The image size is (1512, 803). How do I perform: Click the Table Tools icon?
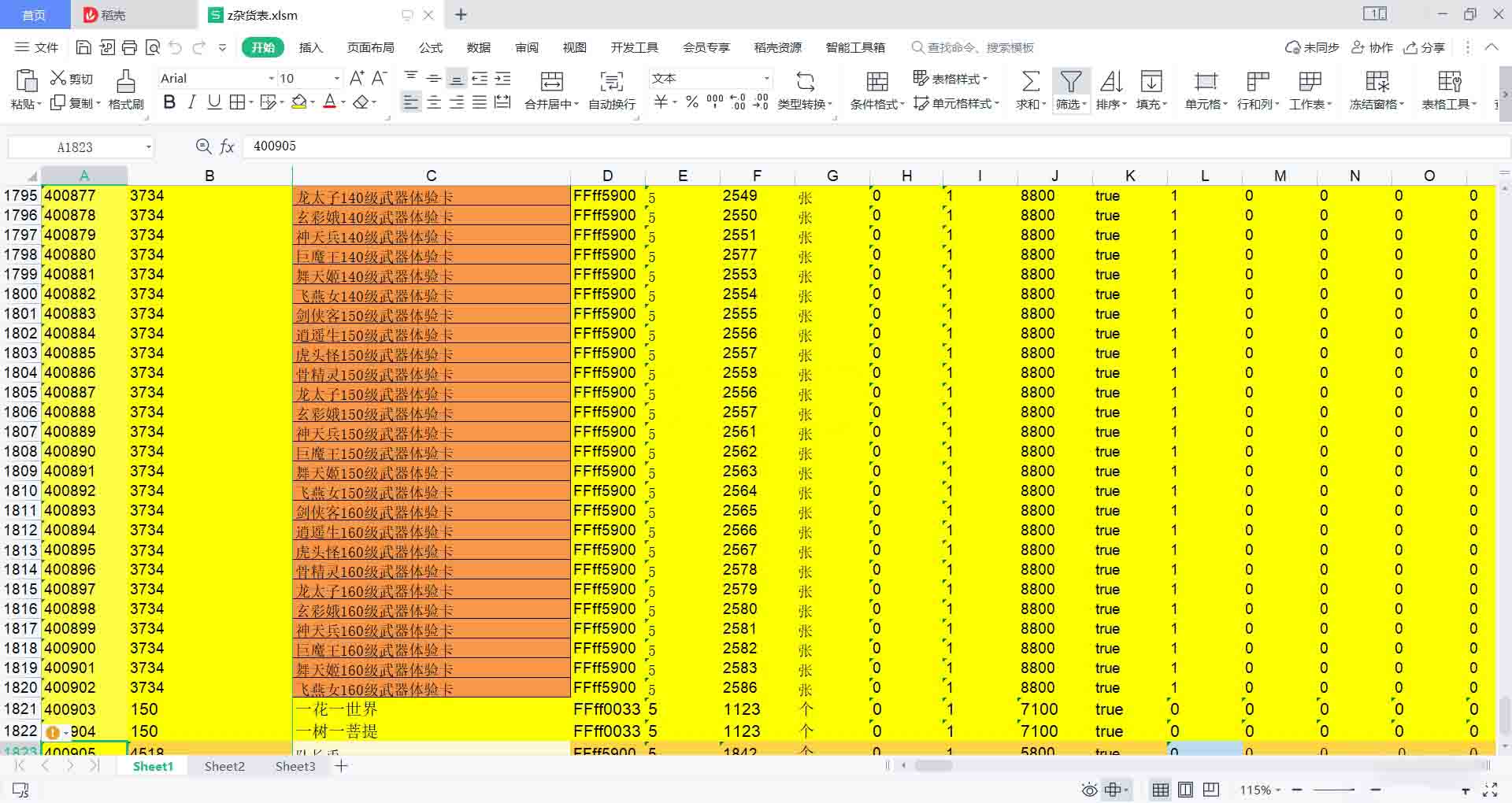pos(1449,81)
